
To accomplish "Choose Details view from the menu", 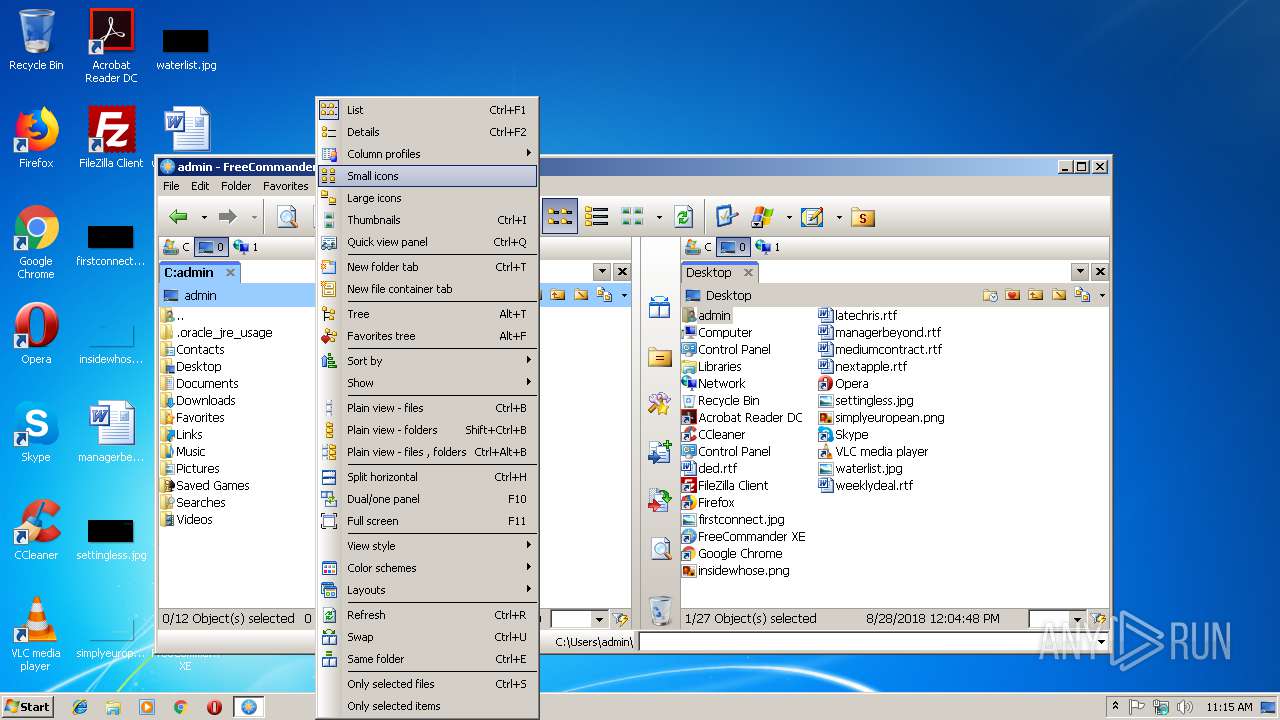I will coord(428,132).
